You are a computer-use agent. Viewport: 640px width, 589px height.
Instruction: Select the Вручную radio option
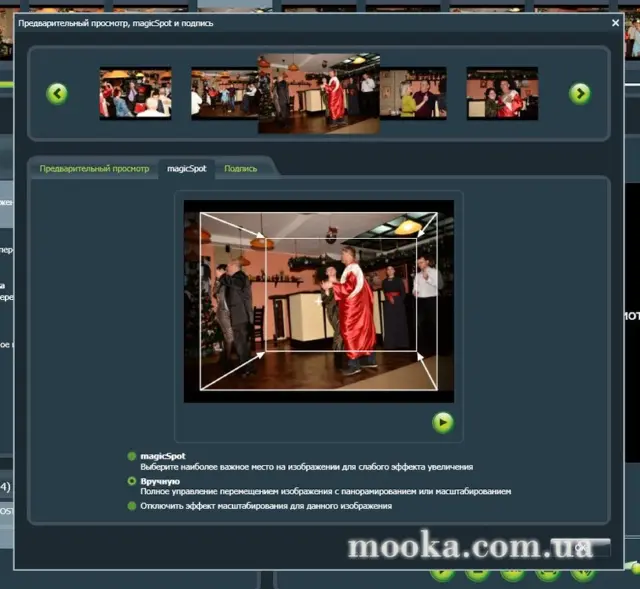(x=131, y=481)
